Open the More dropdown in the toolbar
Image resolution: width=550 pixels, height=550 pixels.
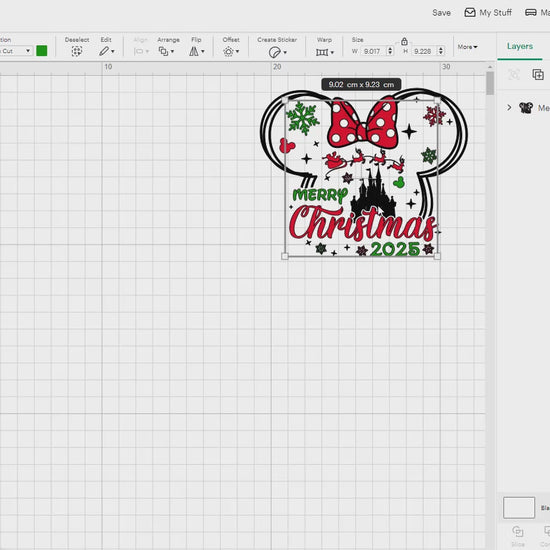coord(467,47)
